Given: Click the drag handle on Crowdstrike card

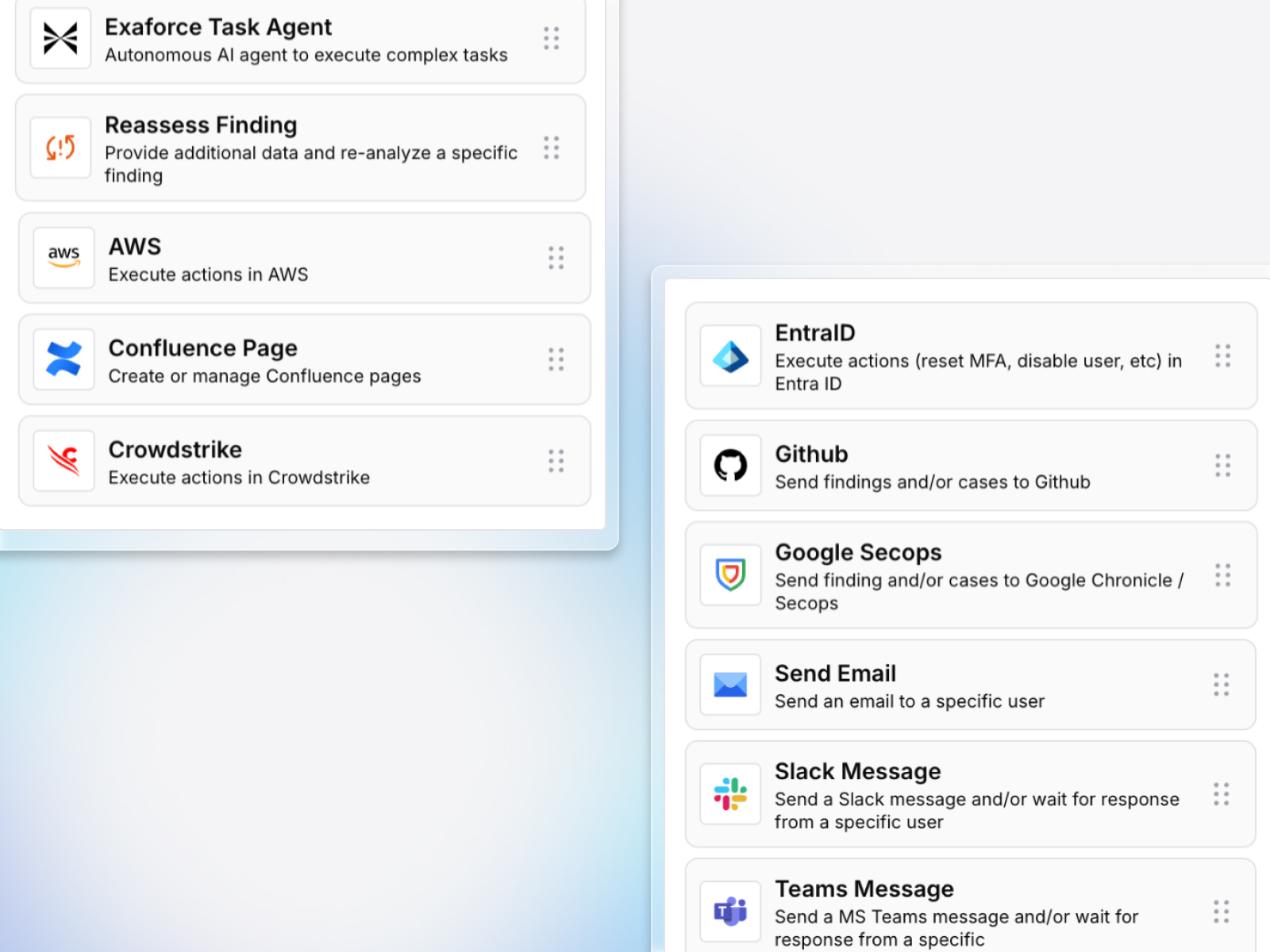Looking at the screenshot, I should 556,461.
